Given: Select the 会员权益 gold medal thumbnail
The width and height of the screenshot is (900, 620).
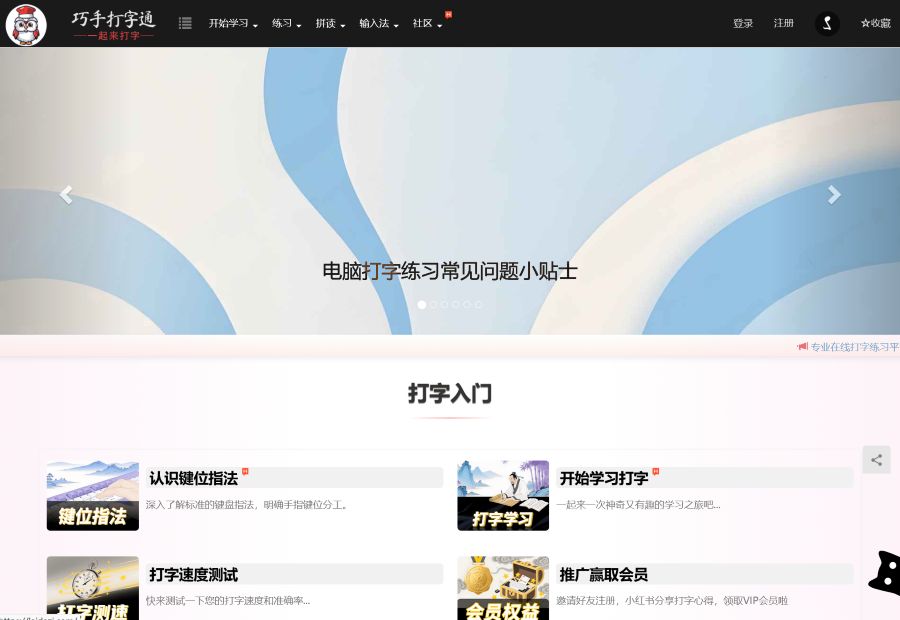Looking at the screenshot, I should (x=502, y=588).
